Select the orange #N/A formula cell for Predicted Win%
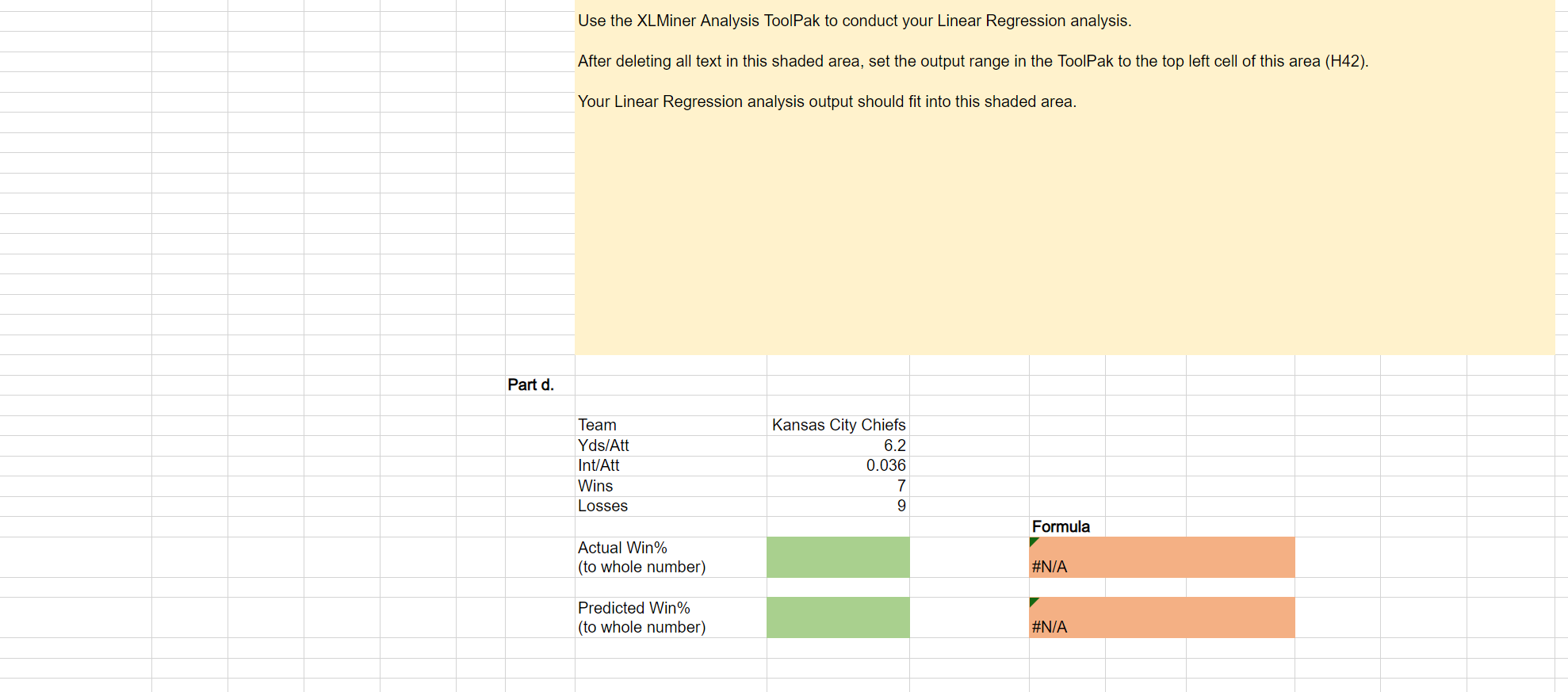1568x692 pixels. pos(1162,617)
